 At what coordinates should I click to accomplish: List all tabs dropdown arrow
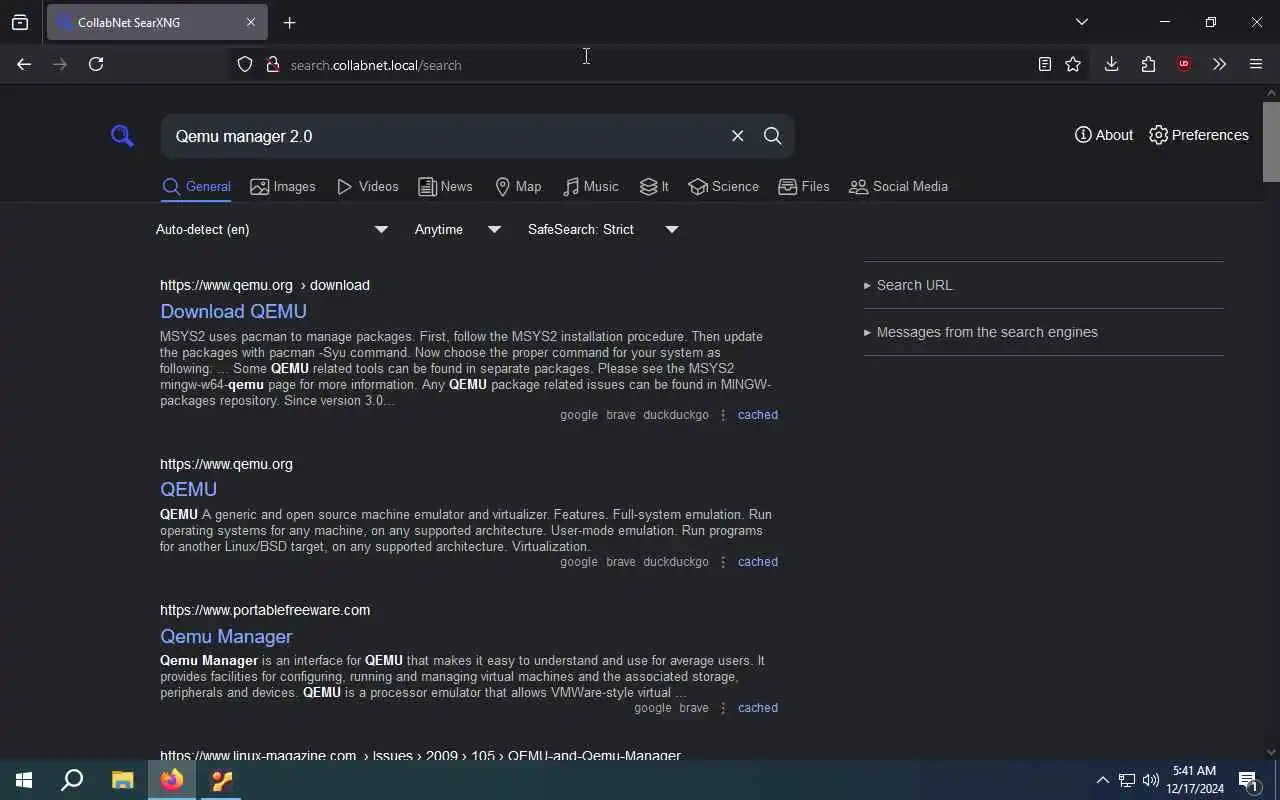(x=1081, y=22)
